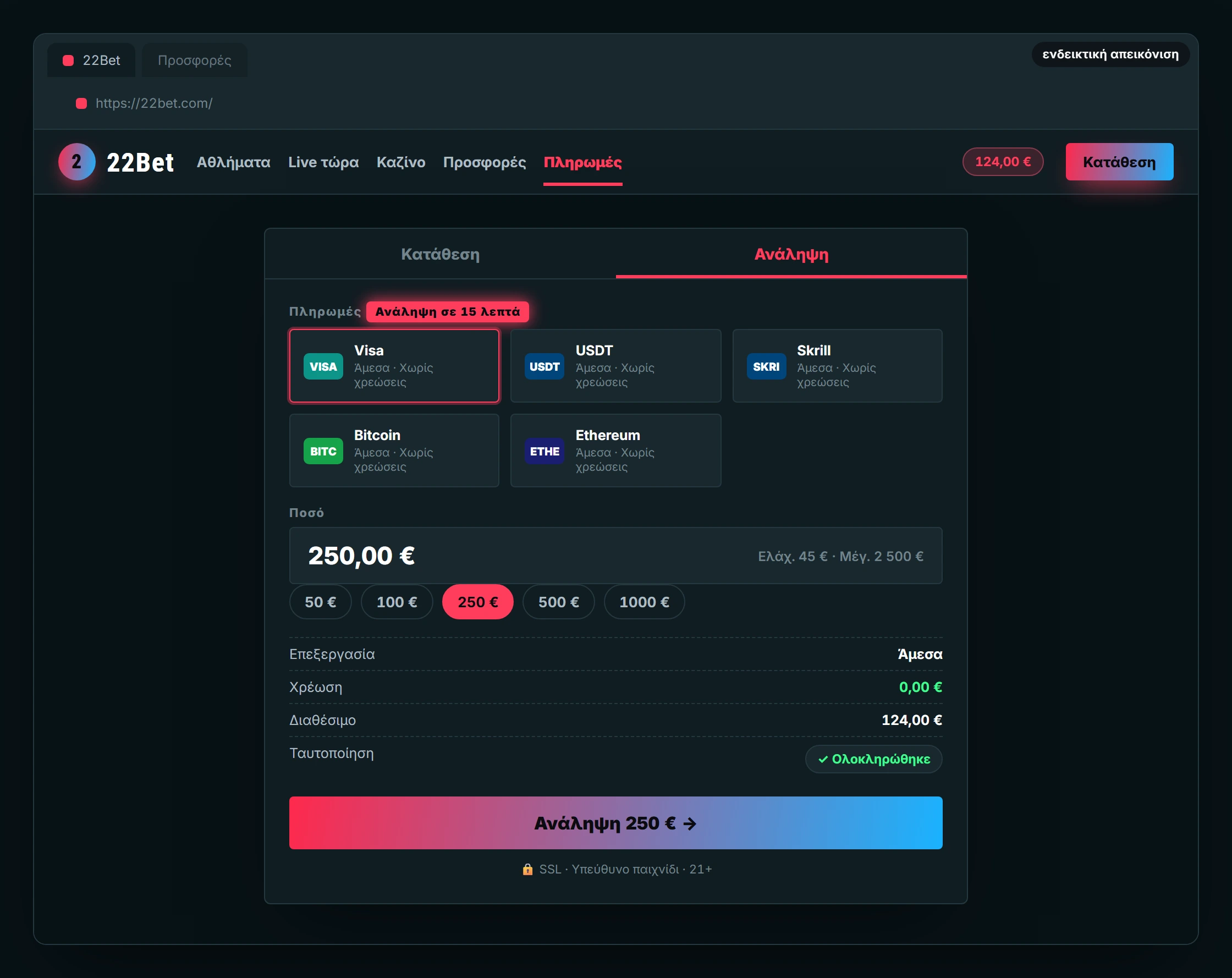This screenshot has width=1232, height=978.
Task: Switch to the Προσφορές browser tab
Action: click(x=194, y=60)
